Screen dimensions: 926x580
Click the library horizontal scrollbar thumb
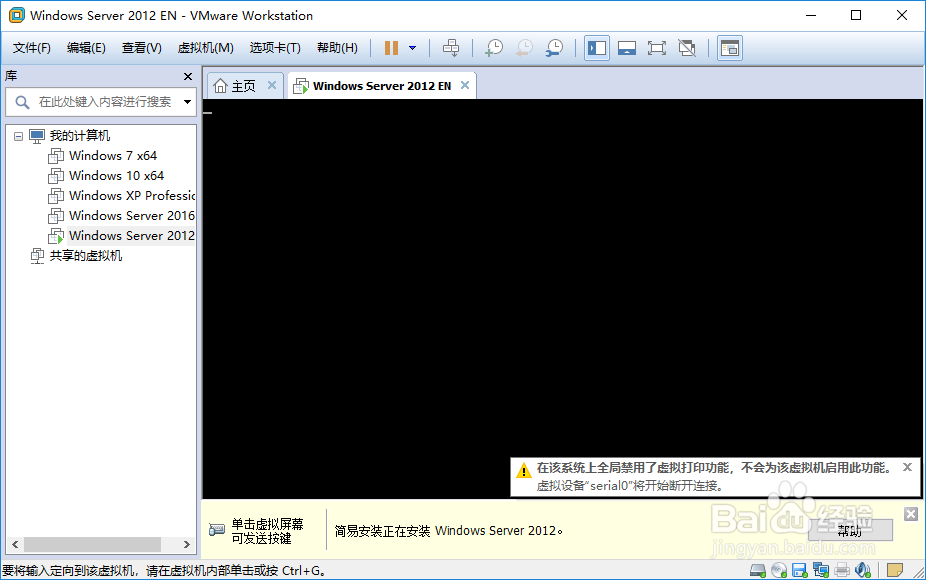pos(93,545)
